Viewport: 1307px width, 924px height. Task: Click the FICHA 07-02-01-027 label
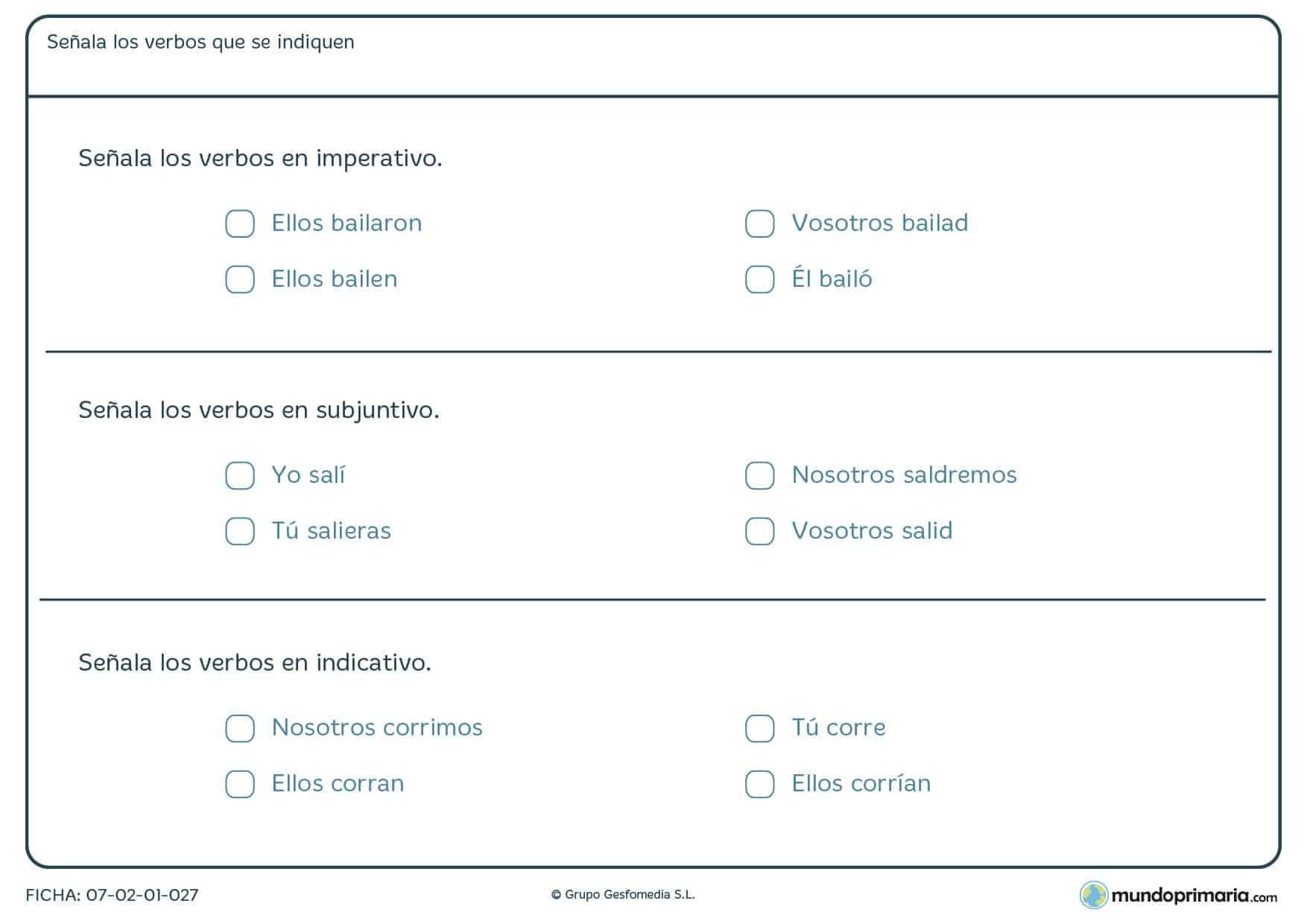(113, 895)
